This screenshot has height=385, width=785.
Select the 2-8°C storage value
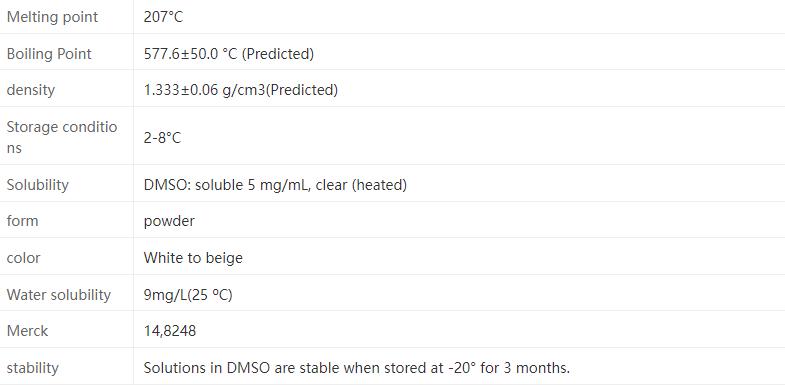(x=162, y=138)
